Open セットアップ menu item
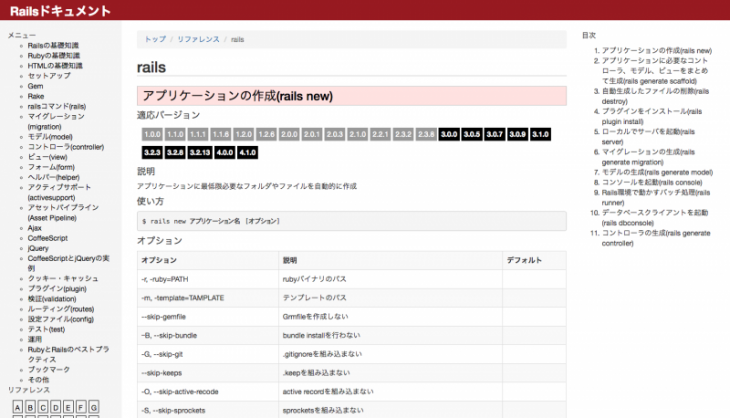The height and width of the screenshot is (418, 730). click(49, 75)
